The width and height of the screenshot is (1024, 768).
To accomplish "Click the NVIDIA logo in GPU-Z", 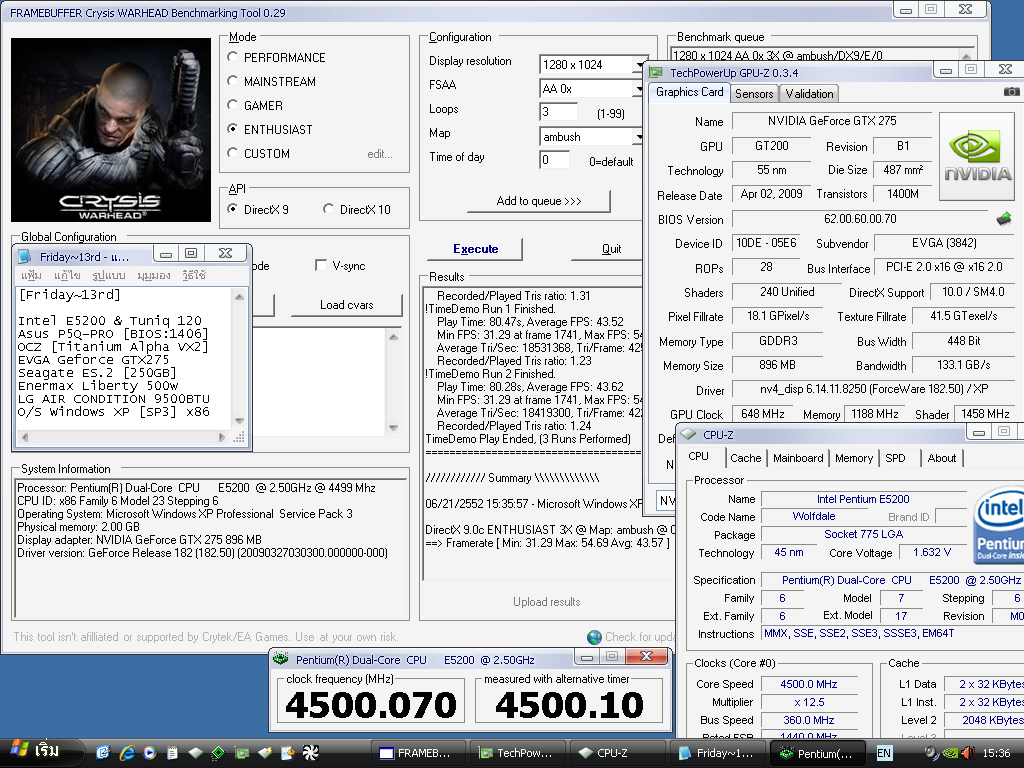I will tap(977, 157).
